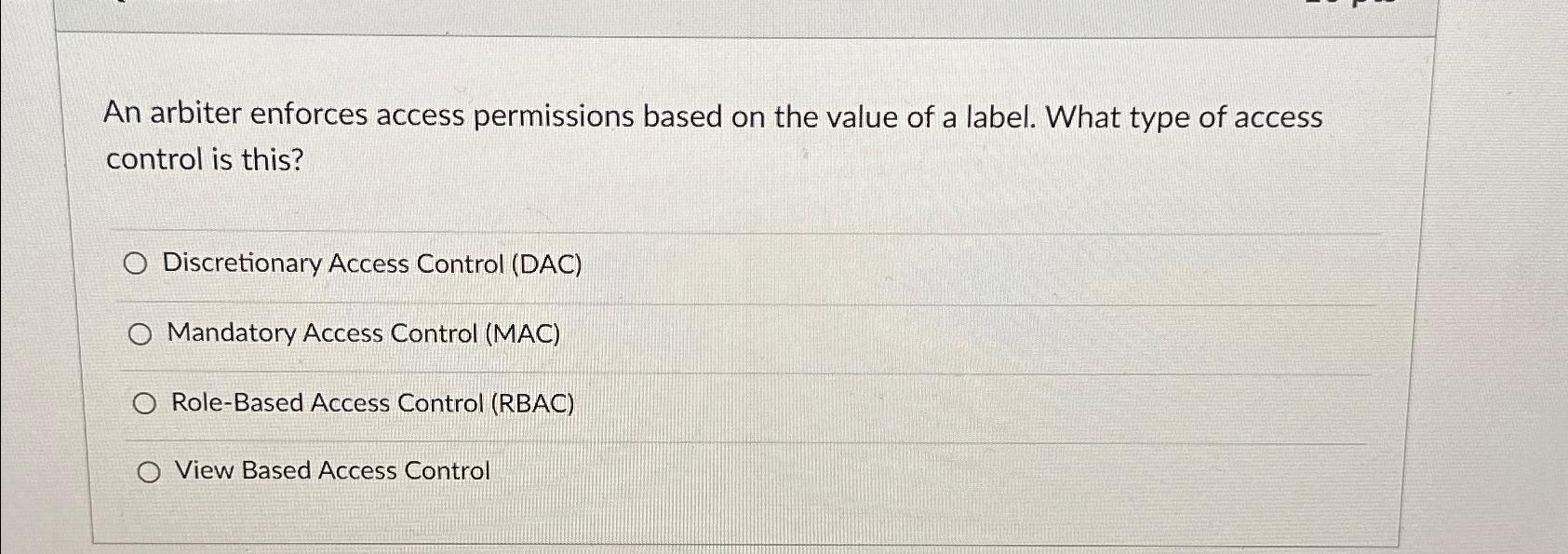
Task: Click the points indicator at top right corner
Action: (1359, 3)
